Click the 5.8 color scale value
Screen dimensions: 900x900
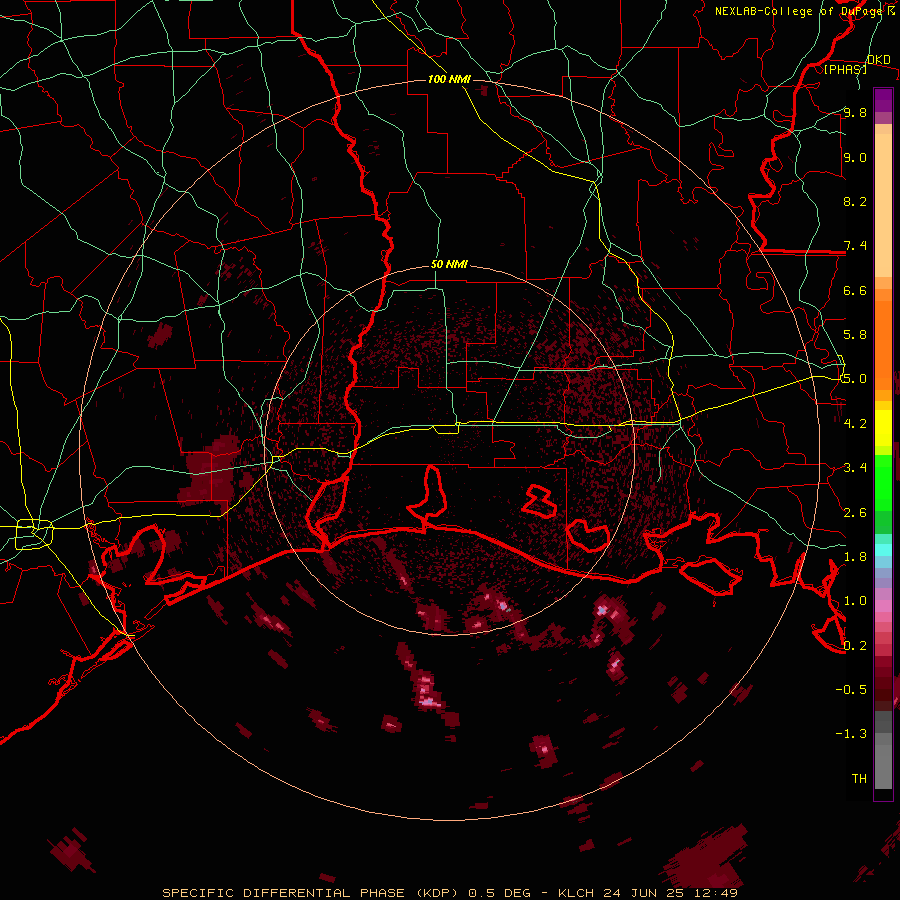(x=855, y=335)
